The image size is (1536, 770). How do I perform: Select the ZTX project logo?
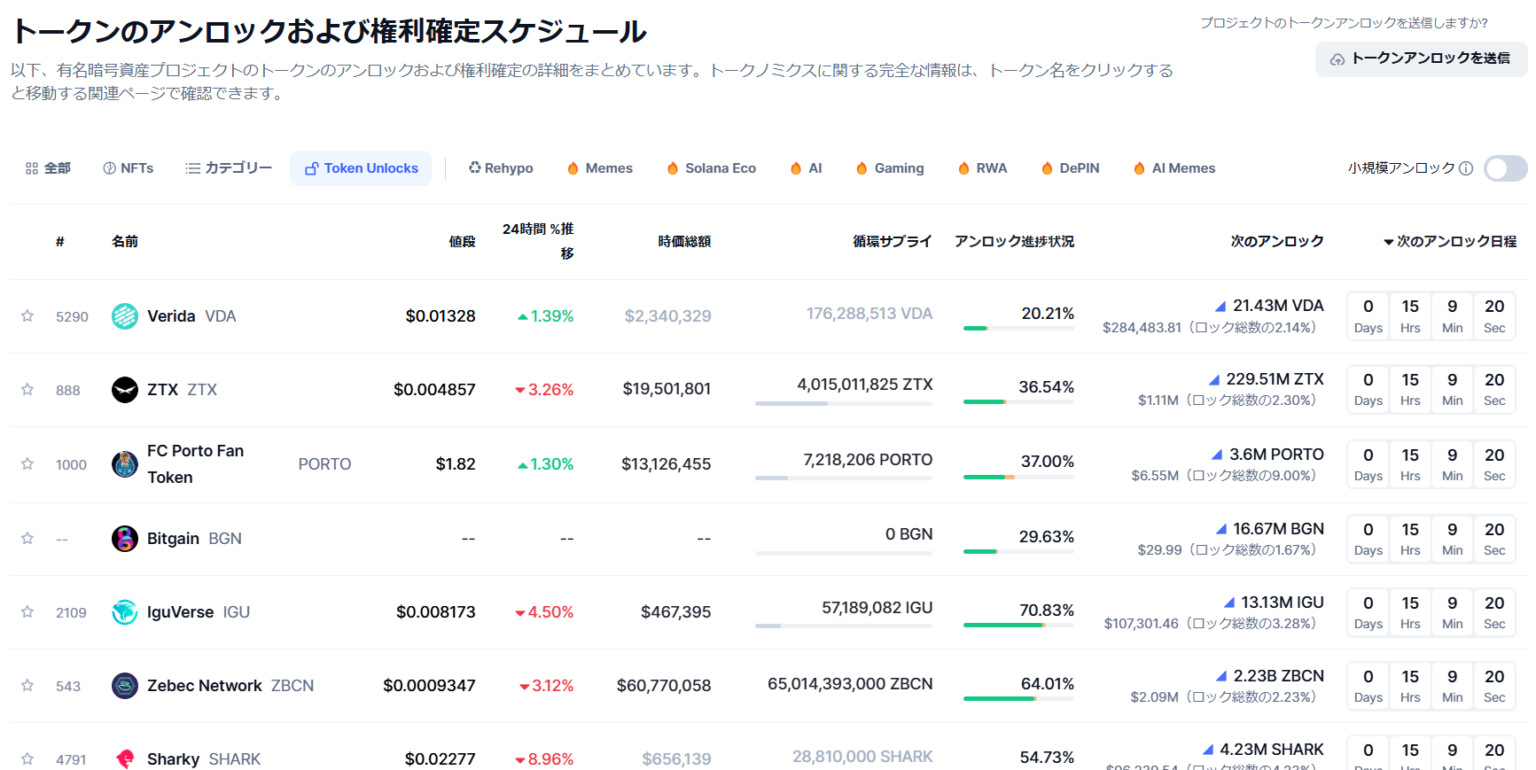coord(123,389)
